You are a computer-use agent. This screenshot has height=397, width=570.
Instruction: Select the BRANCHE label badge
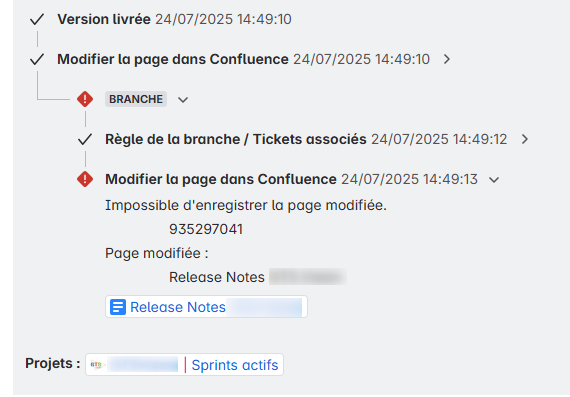(136, 99)
